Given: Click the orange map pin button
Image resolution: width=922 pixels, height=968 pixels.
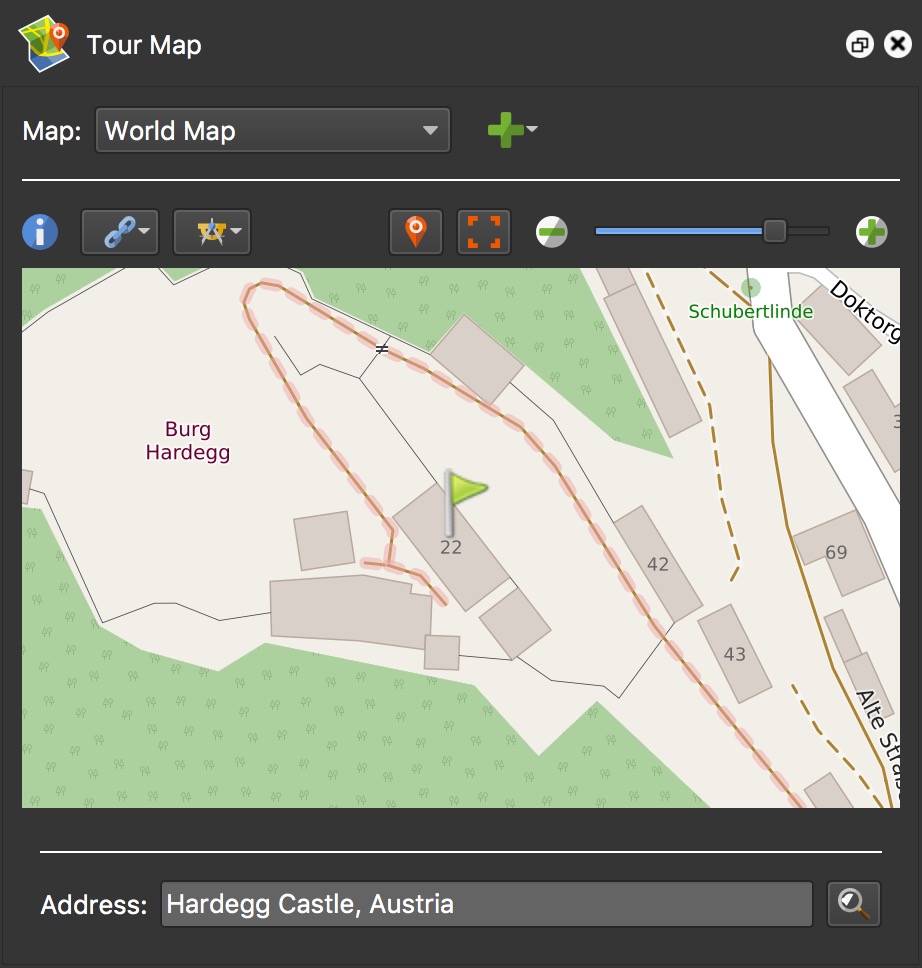Looking at the screenshot, I should coord(415,232).
